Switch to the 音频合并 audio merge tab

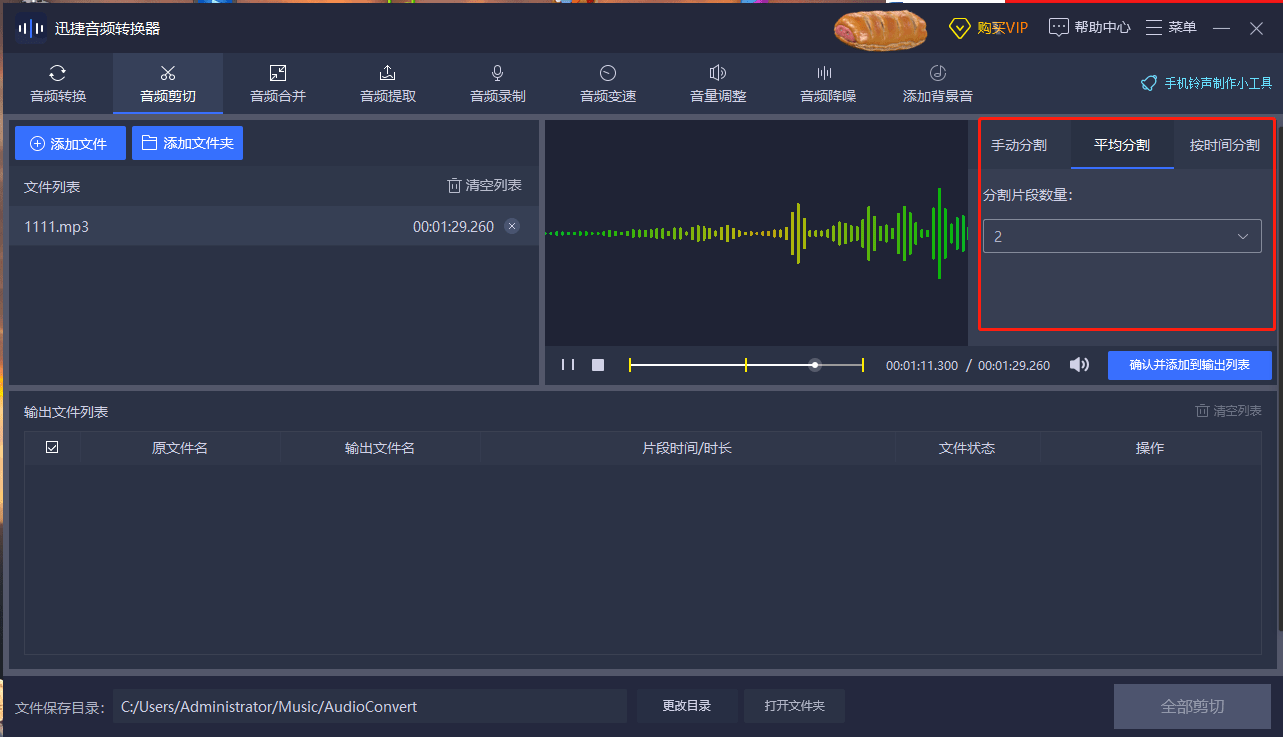pyautogui.click(x=278, y=84)
